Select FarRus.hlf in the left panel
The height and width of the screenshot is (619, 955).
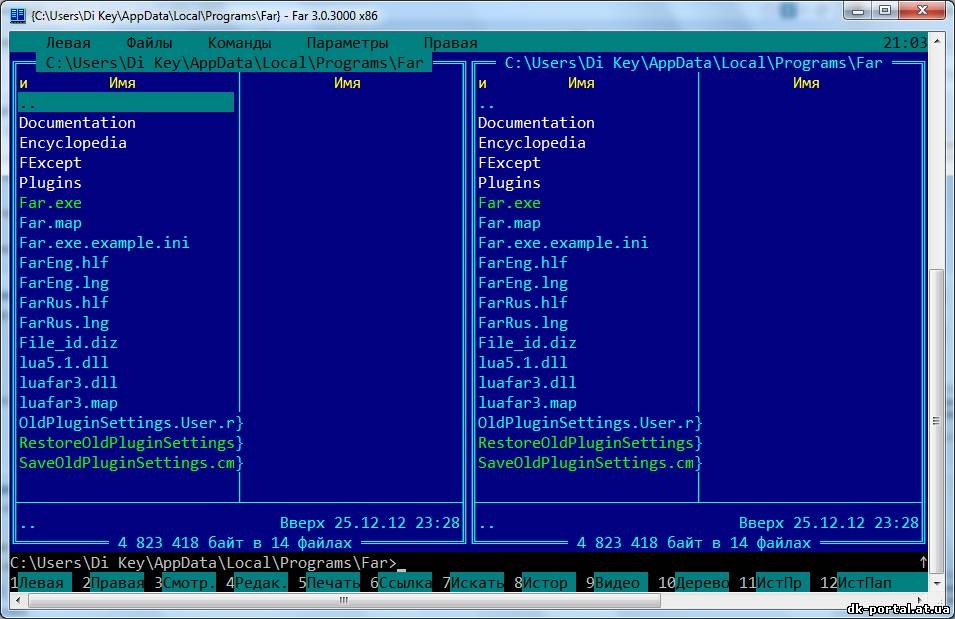pyautogui.click(x=64, y=303)
